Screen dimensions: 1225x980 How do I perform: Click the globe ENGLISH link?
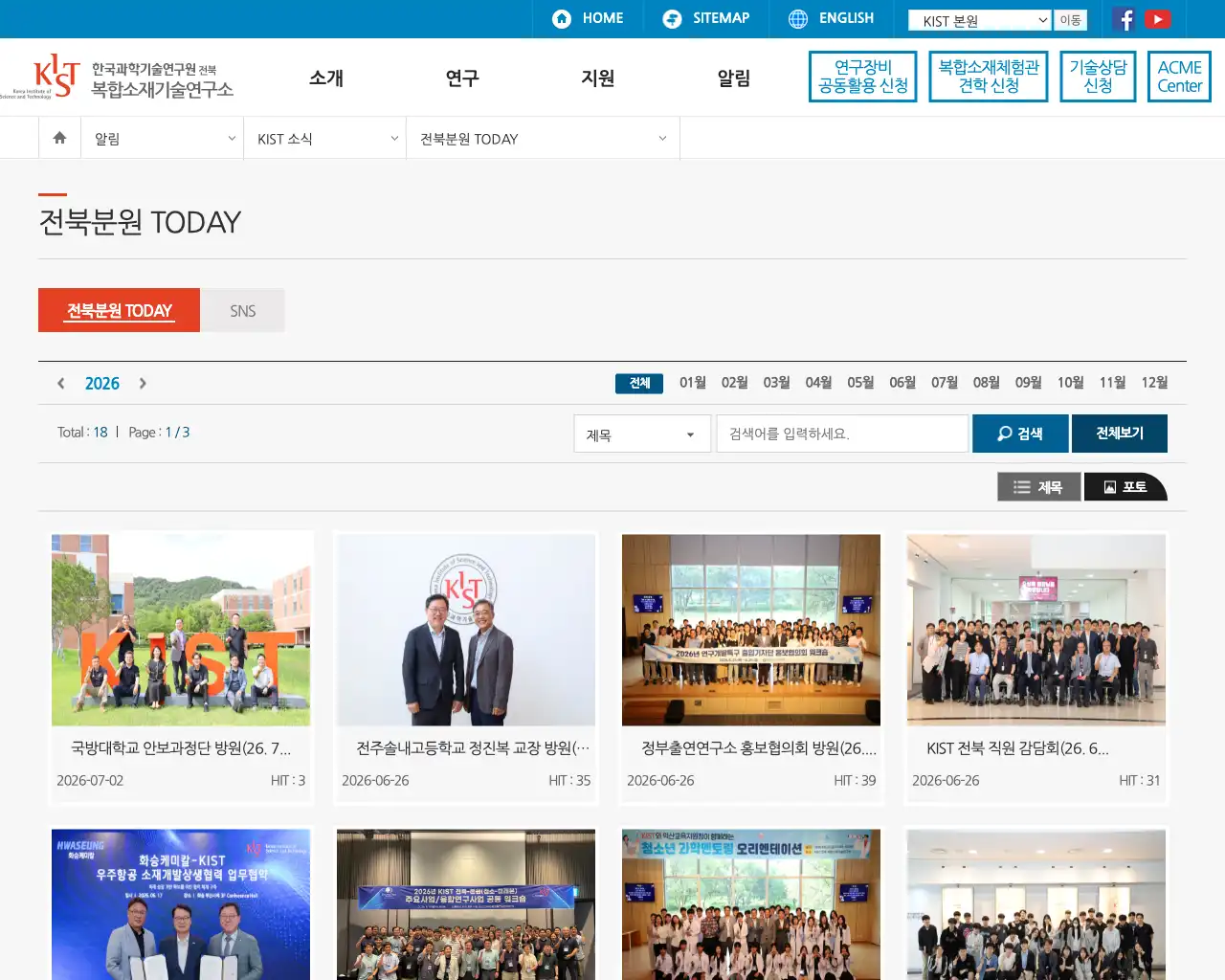click(832, 18)
